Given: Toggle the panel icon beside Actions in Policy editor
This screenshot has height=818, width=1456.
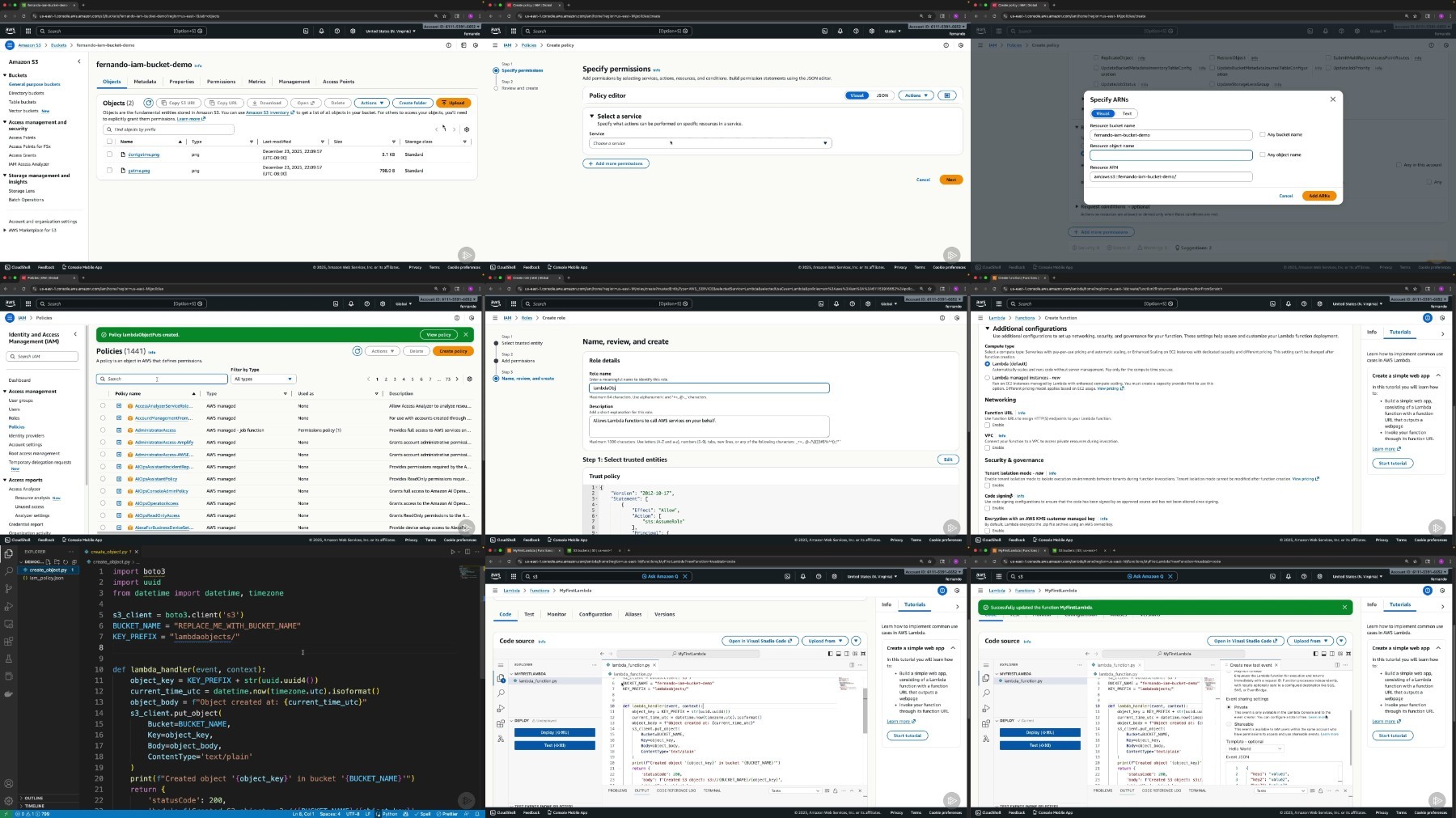Looking at the screenshot, I should point(946,95).
